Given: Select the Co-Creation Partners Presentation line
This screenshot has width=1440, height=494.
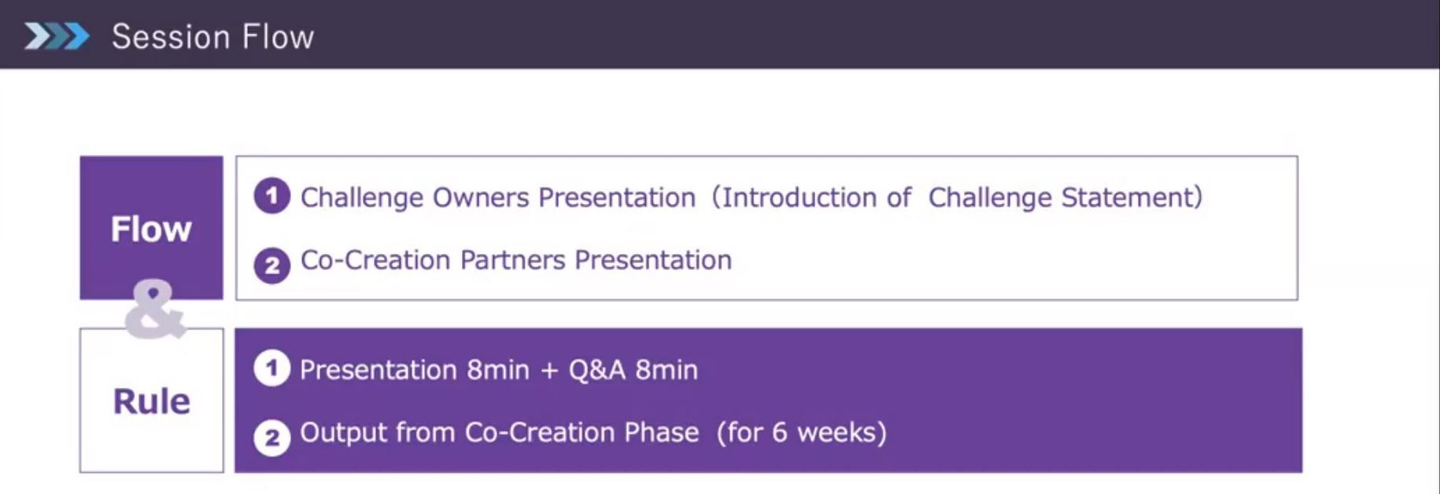Looking at the screenshot, I should coord(516,260).
